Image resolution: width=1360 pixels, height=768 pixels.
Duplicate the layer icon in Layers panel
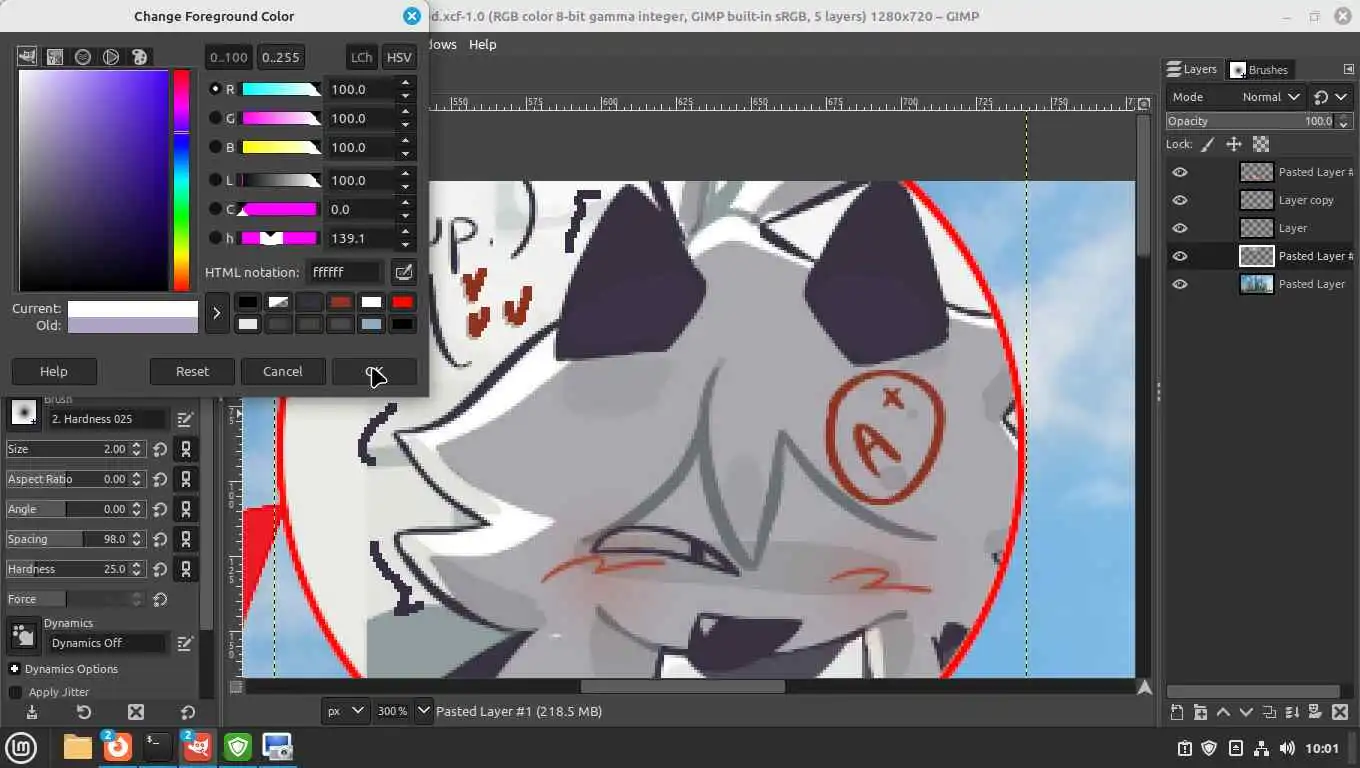(1269, 712)
